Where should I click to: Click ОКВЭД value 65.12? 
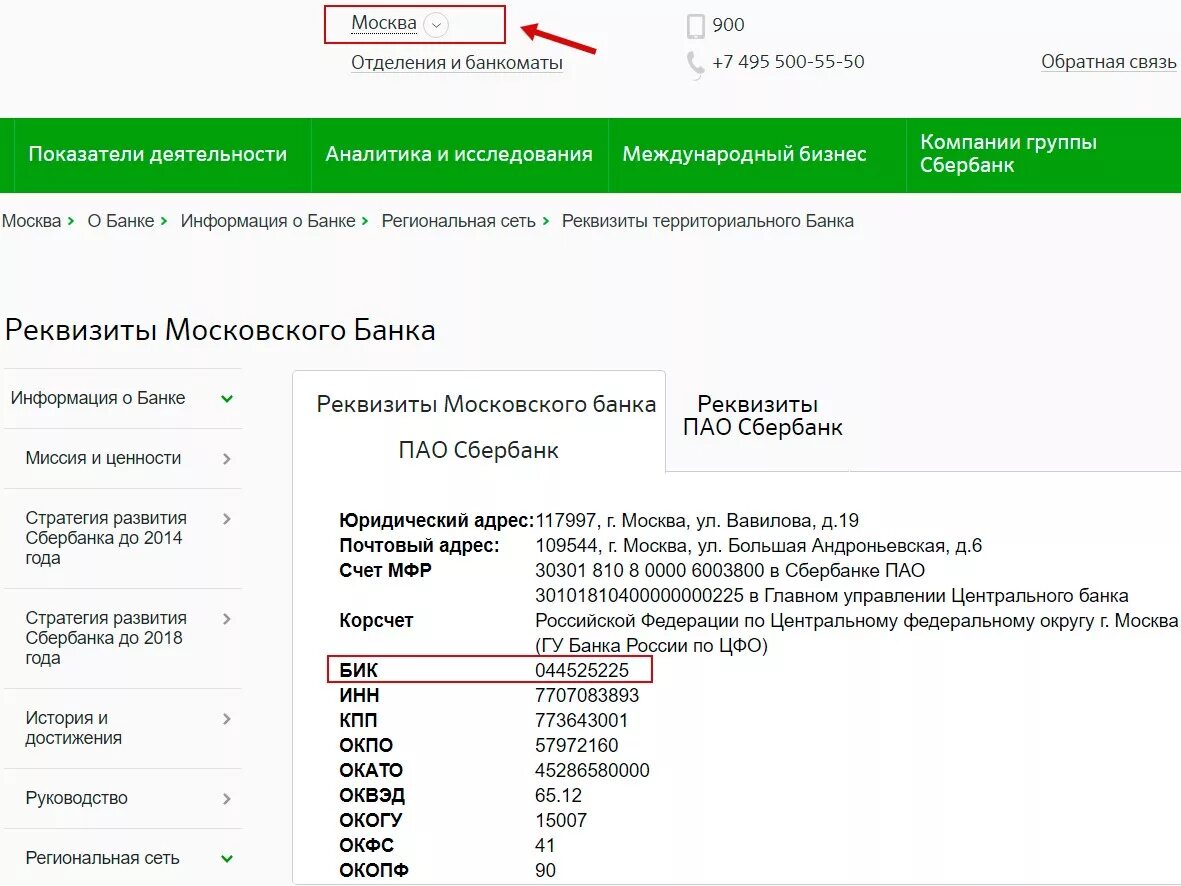click(558, 796)
